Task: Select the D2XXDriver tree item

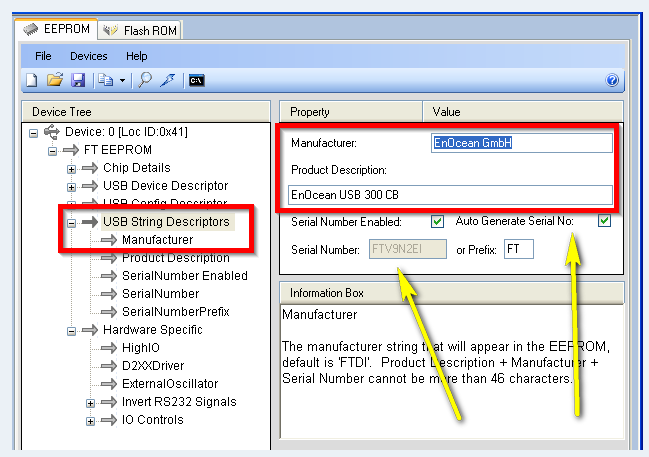Action: 153,366
